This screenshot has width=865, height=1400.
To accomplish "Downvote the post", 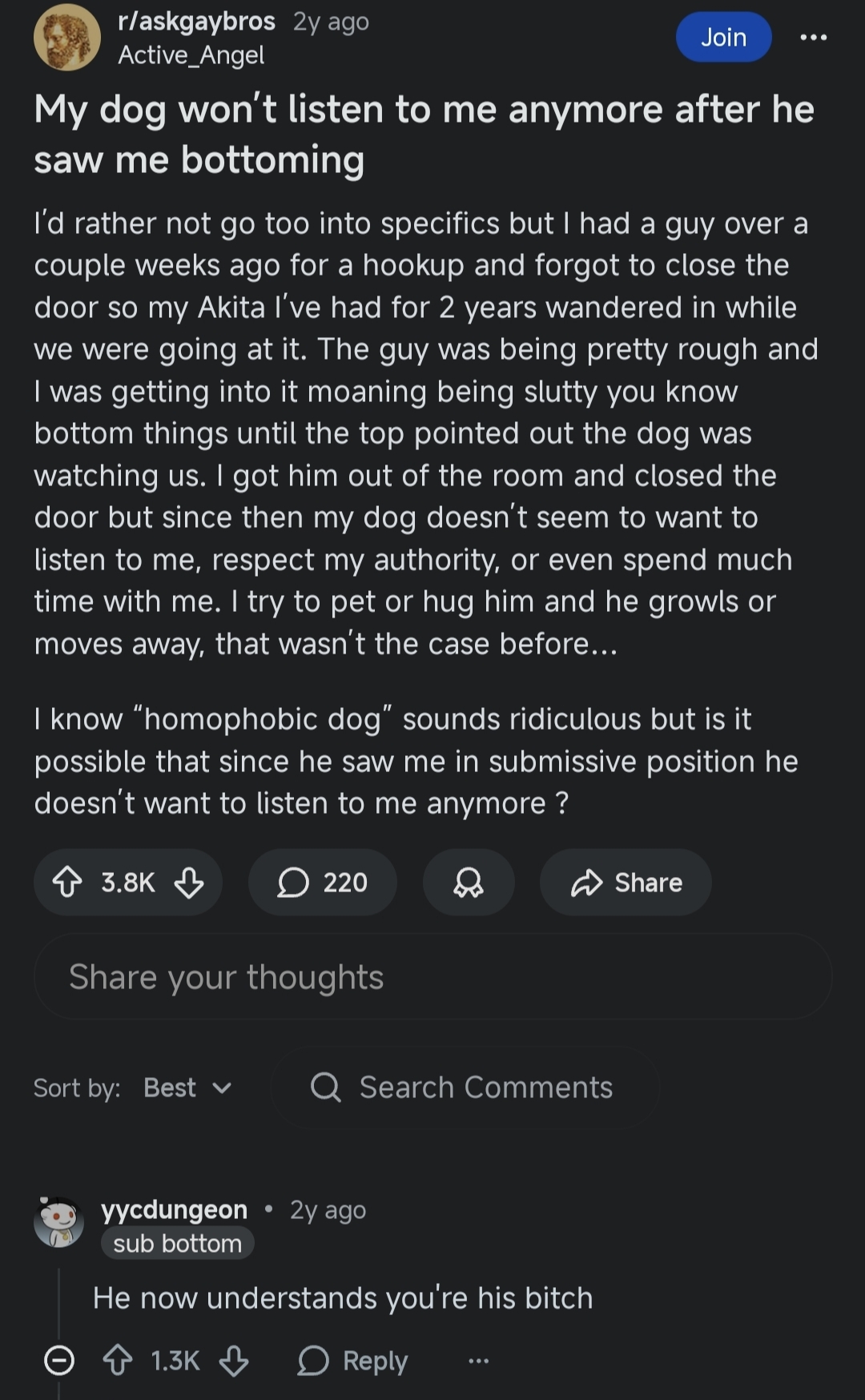I will pyautogui.click(x=189, y=883).
